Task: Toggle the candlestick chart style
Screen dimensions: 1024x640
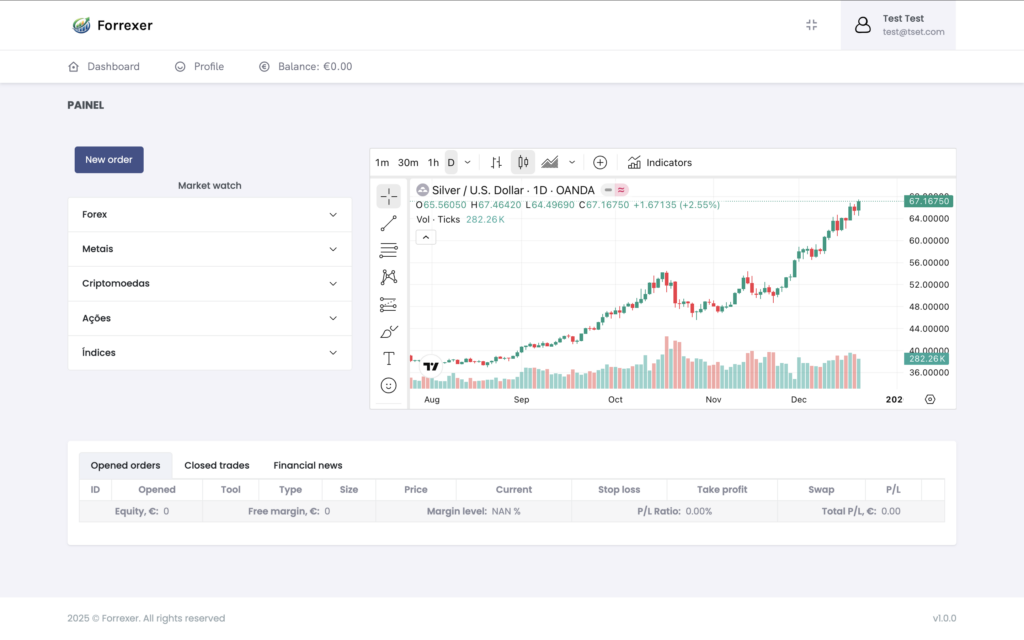Action: click(x=522, y=162)
